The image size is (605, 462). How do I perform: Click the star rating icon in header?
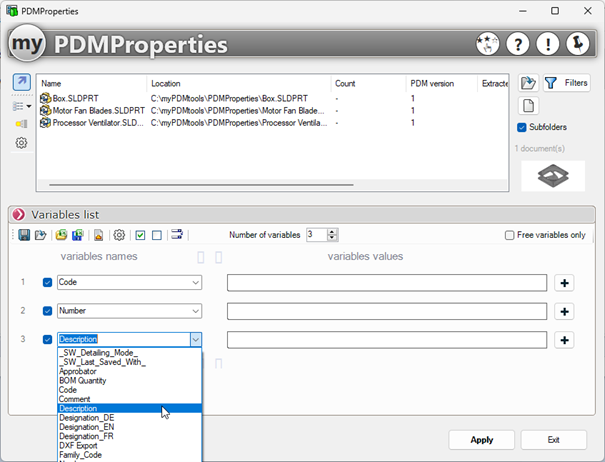487,44
